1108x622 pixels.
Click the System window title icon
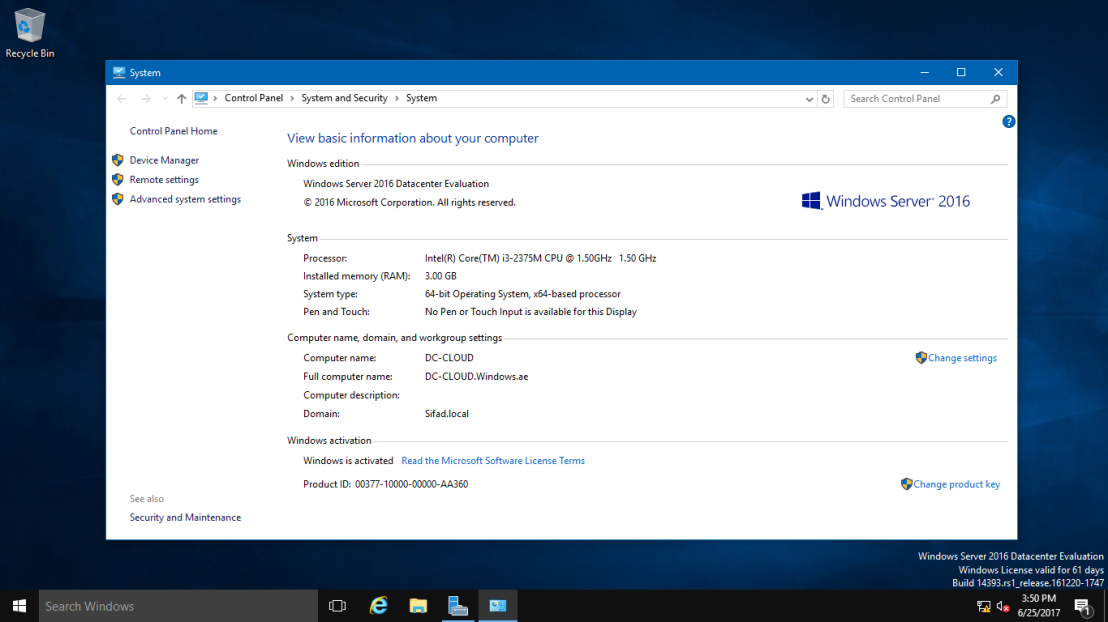pos(119,72)
